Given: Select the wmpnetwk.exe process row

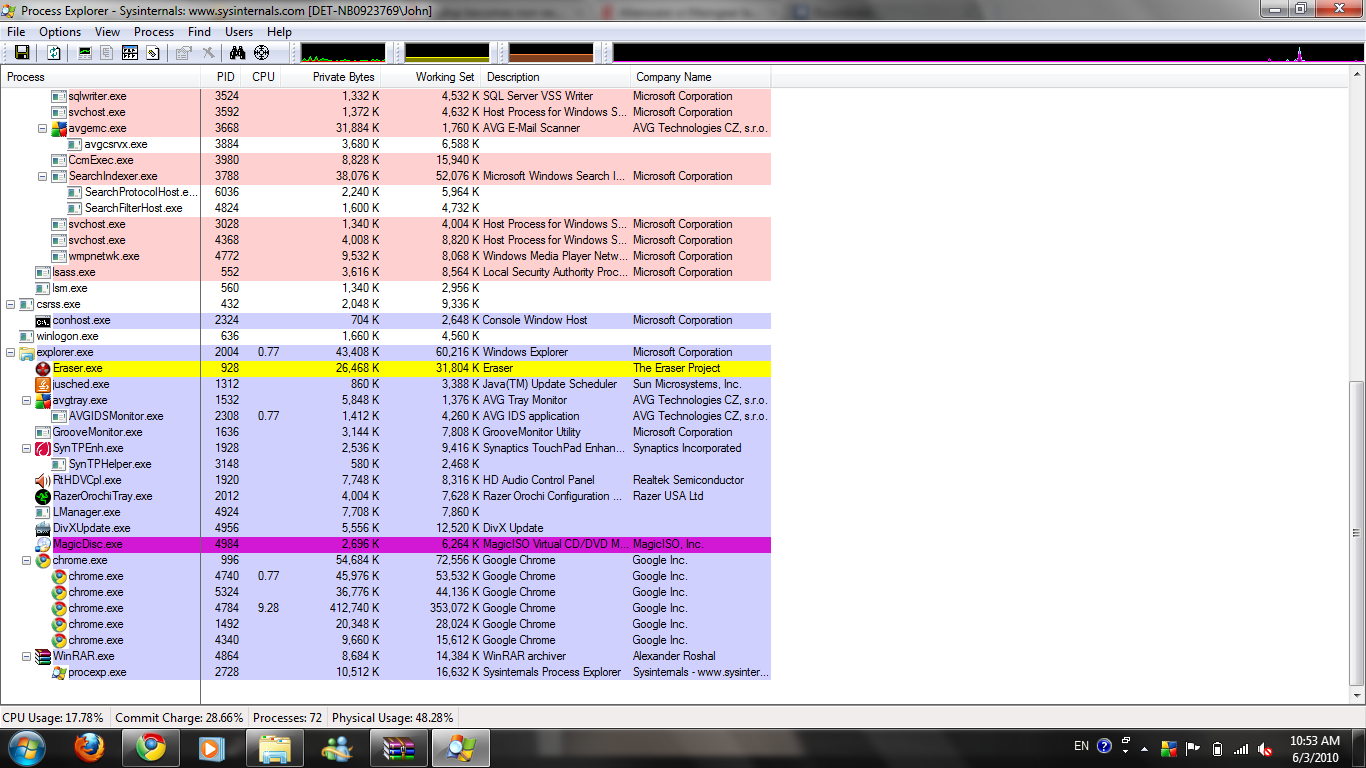Looking at the screenshot, I should click(x=385, y=256).
